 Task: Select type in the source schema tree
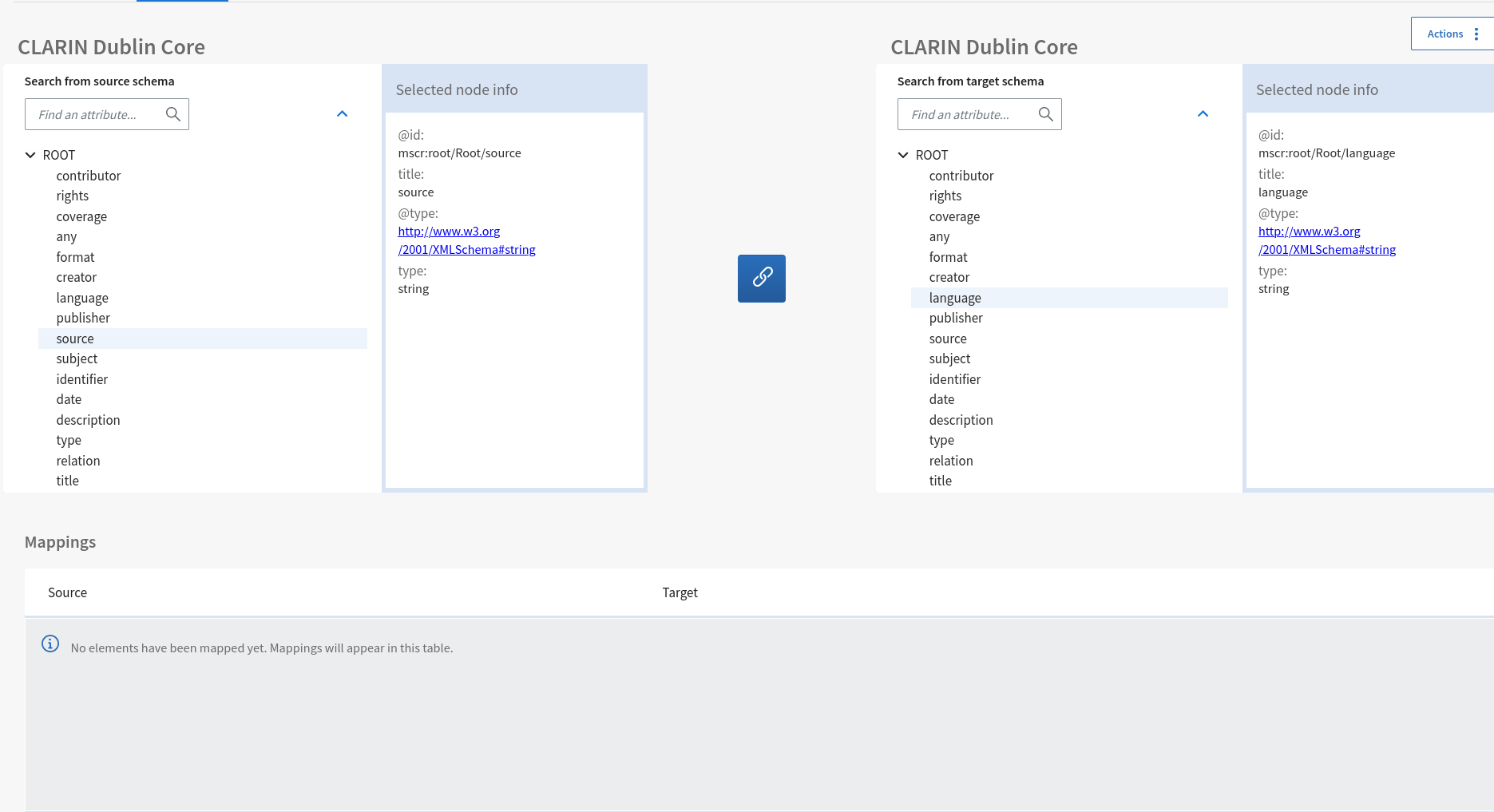(69, 440)
